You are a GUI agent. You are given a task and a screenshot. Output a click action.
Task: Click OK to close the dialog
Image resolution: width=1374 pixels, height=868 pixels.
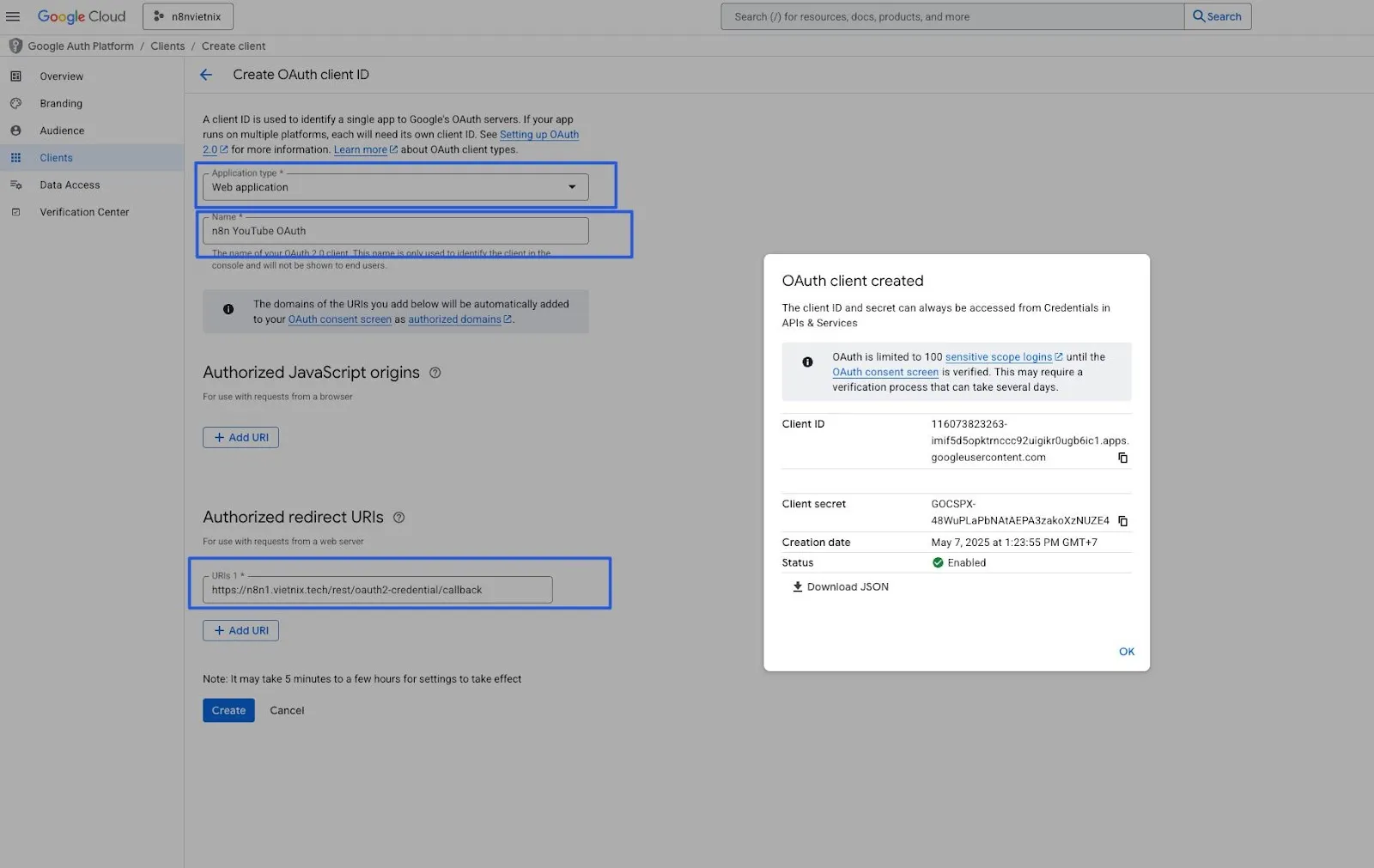[x=1126, y=652]
